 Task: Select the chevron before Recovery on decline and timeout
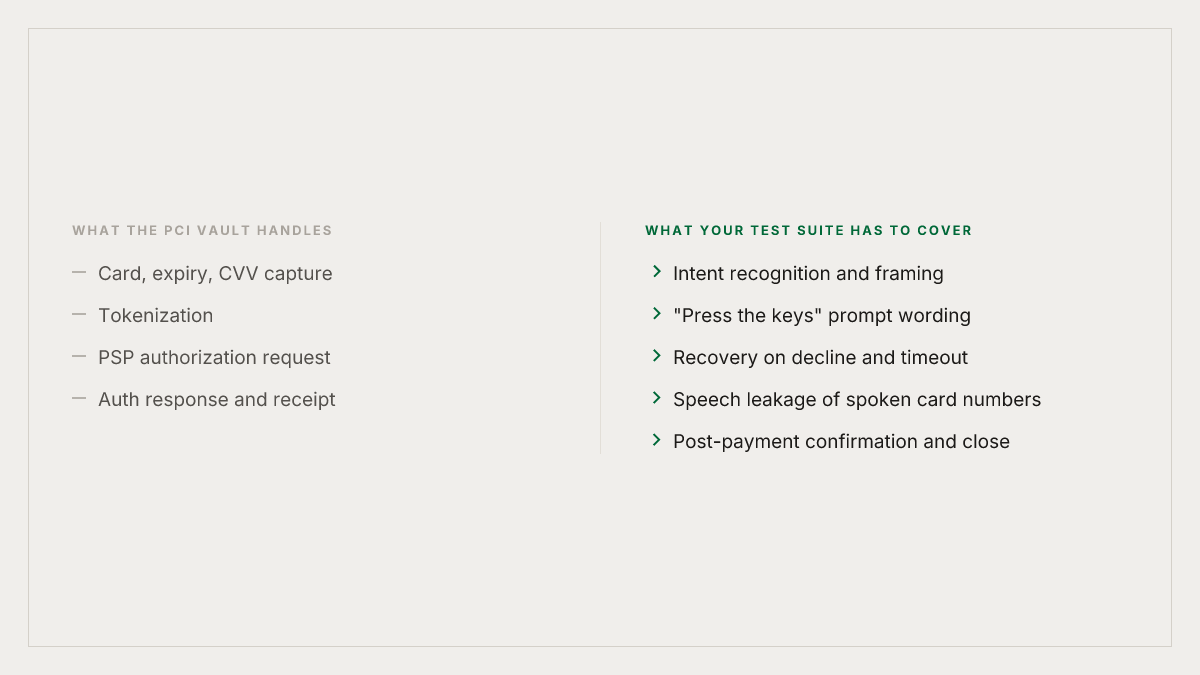pyautogui.click(x=657, y=355)
